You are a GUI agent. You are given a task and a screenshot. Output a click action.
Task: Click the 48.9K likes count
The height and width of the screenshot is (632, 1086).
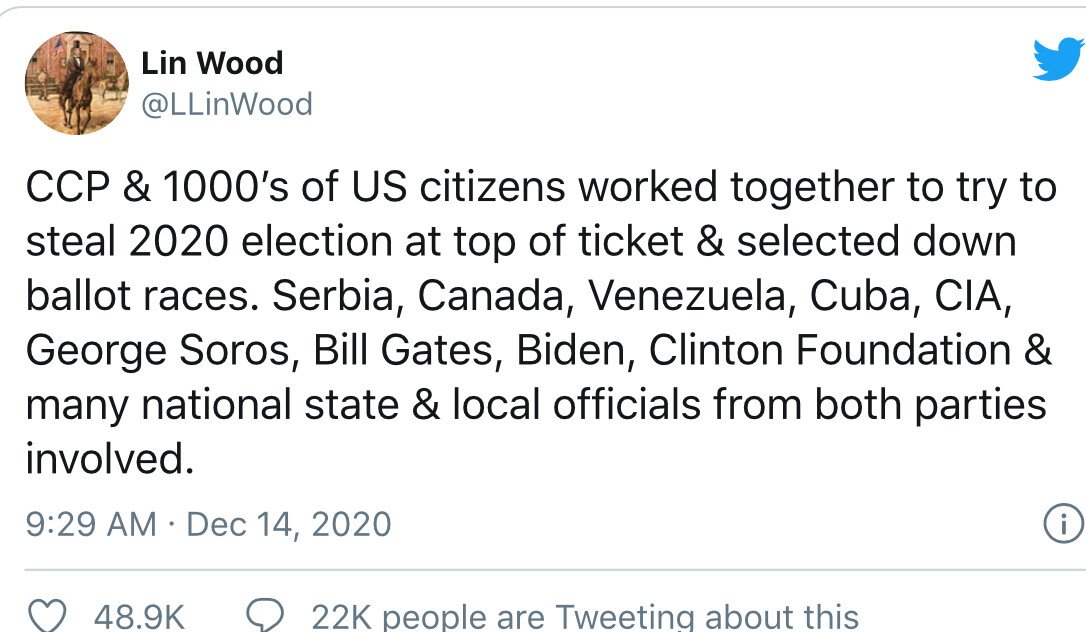pyautogui.click(x=139, y=616)
